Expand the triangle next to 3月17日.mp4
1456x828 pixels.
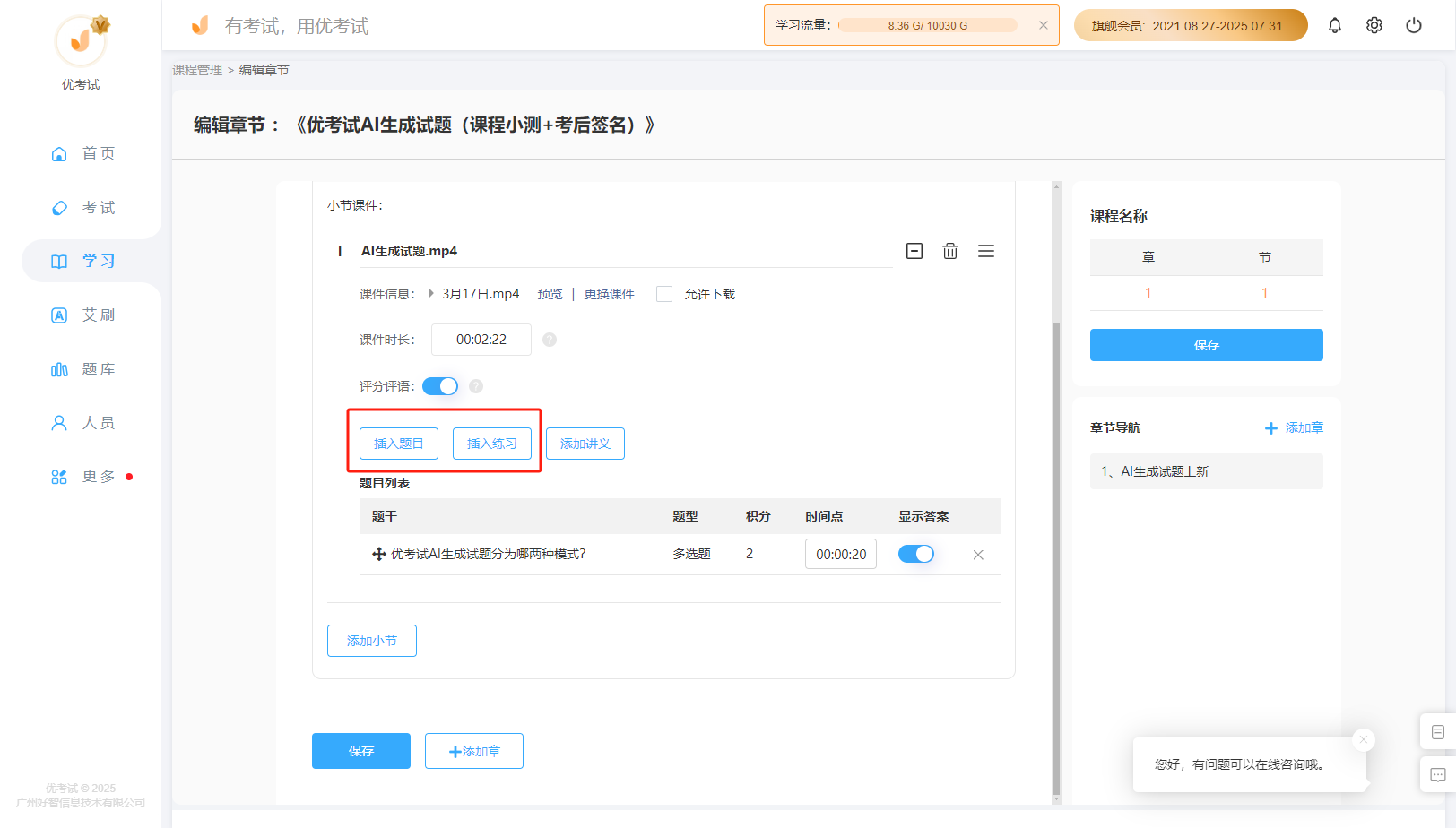coord(431,293)
